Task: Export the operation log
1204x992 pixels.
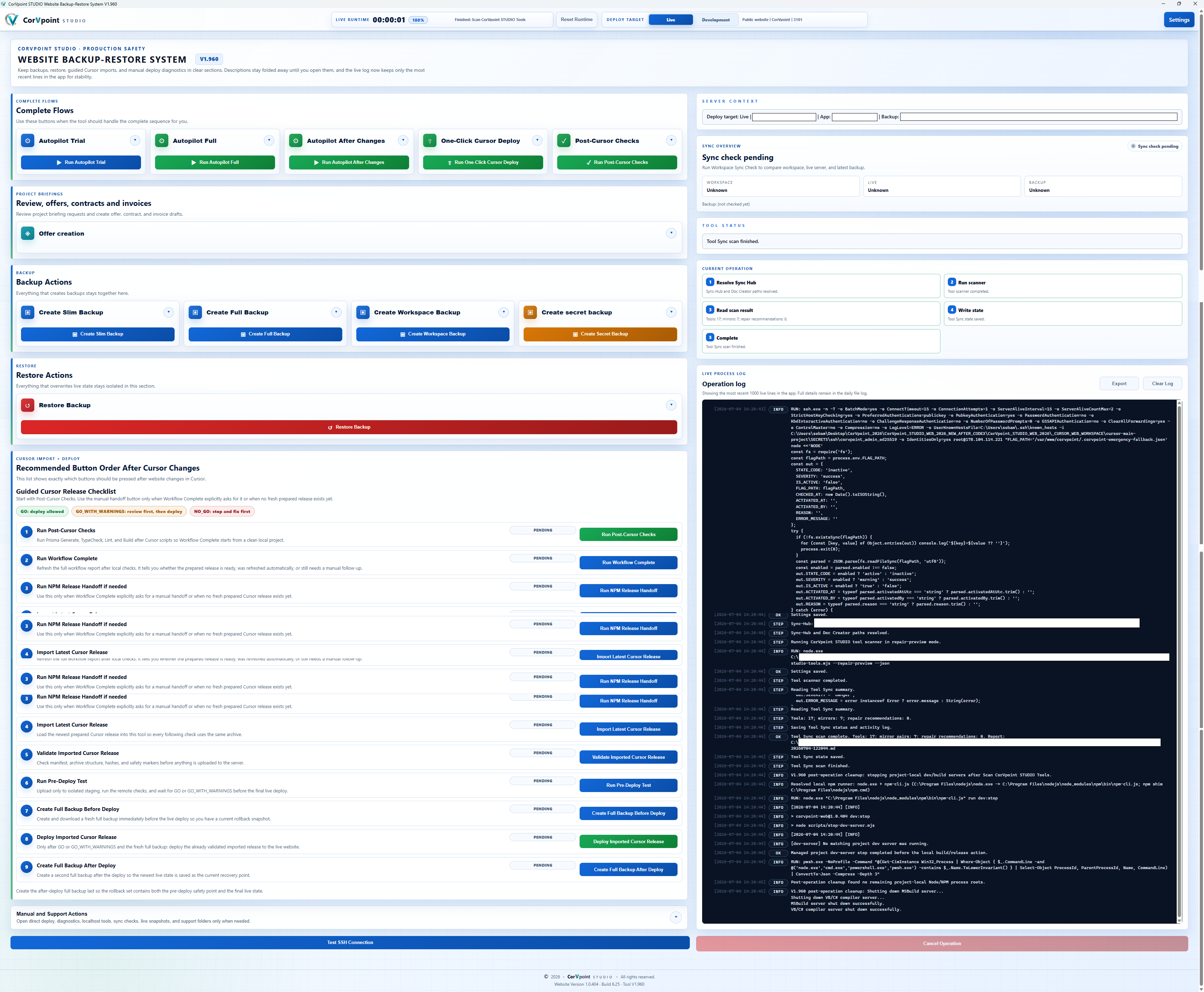Action: click(x=1119, y=383)
